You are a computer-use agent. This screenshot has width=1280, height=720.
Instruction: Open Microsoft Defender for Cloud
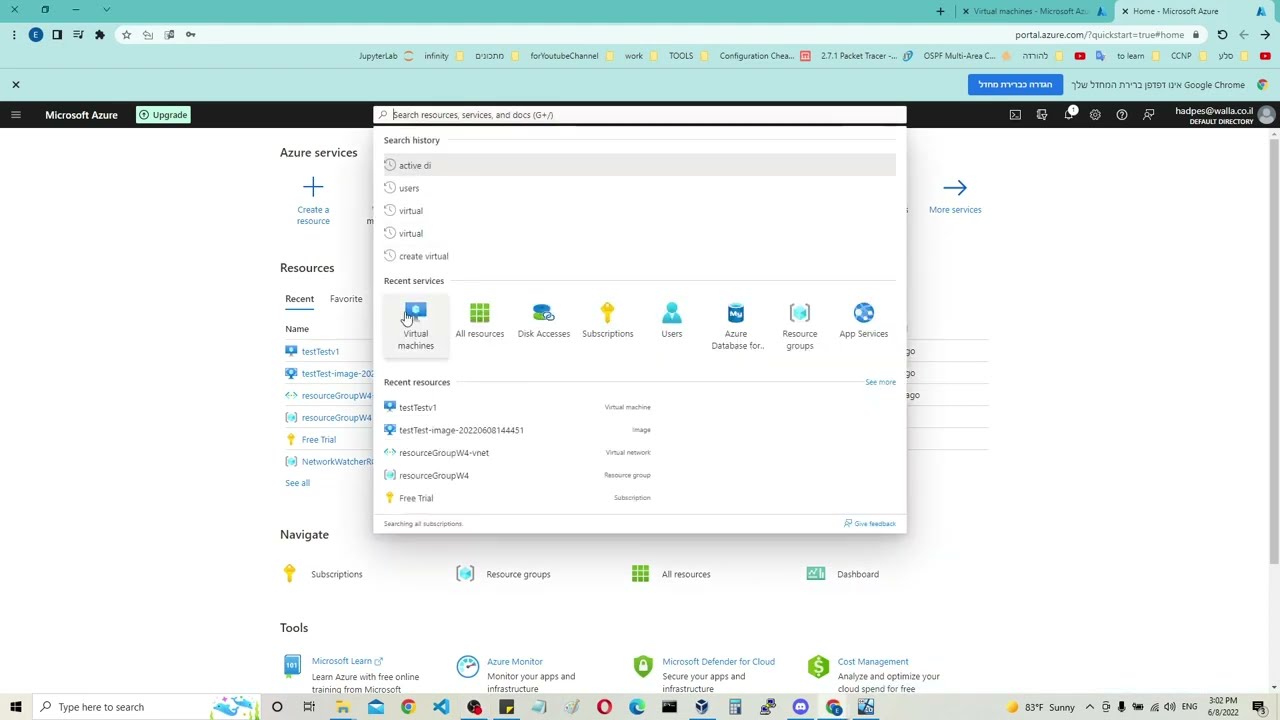(x=718, y=661)
